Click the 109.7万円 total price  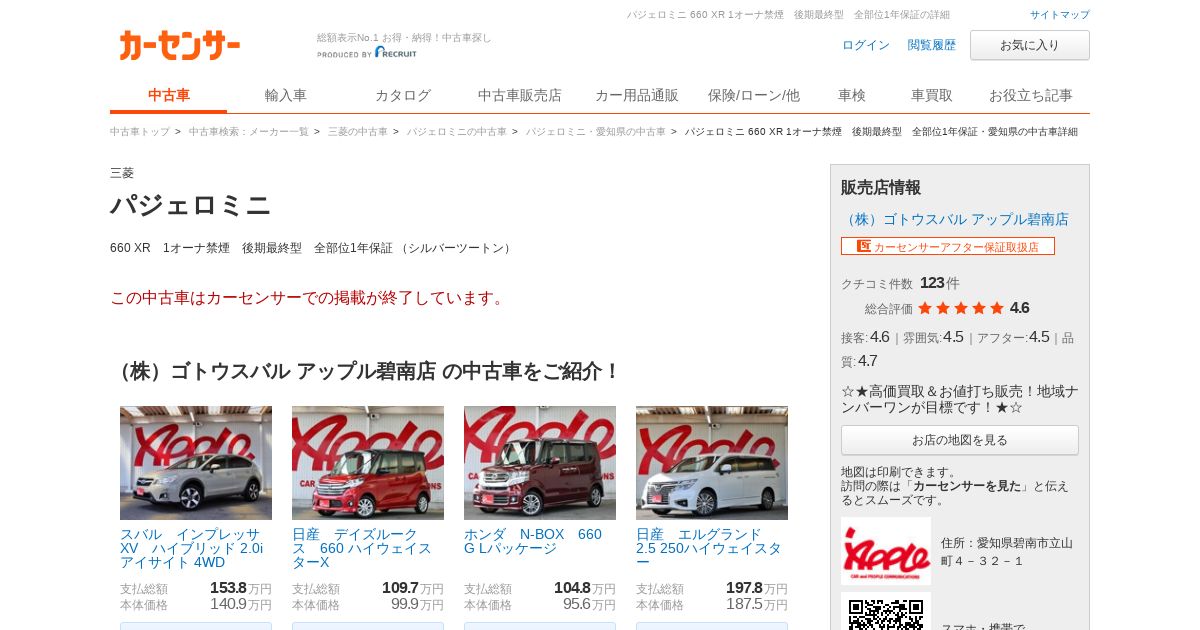[412, 588]
